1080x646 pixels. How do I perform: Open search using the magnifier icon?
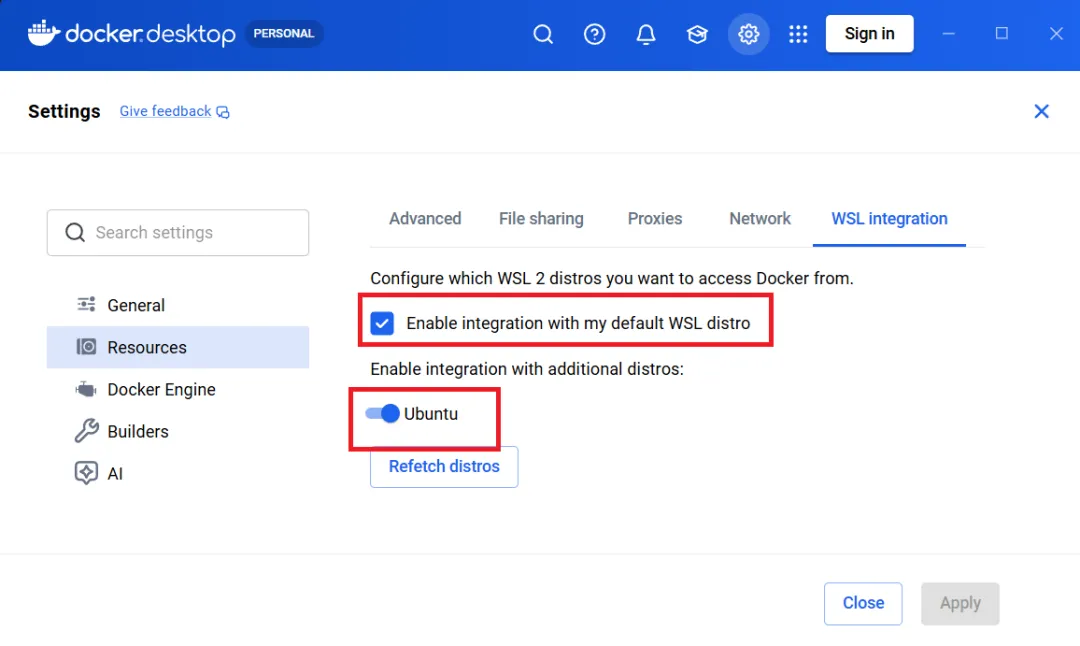543,34
